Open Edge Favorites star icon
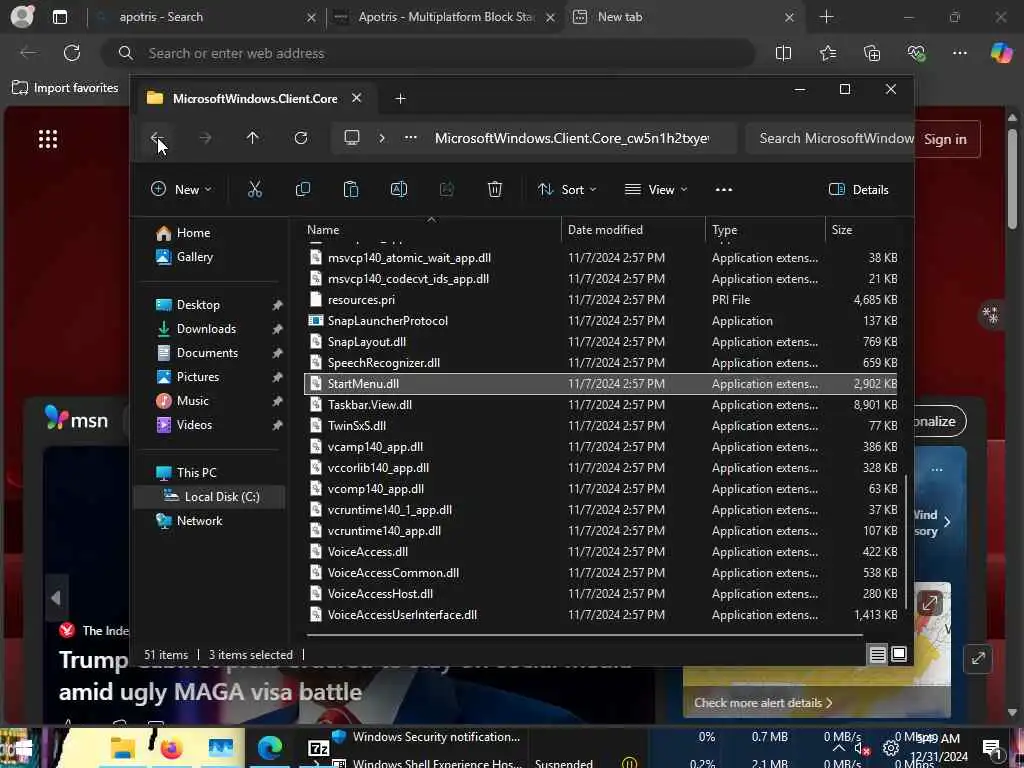 (827, 54)
